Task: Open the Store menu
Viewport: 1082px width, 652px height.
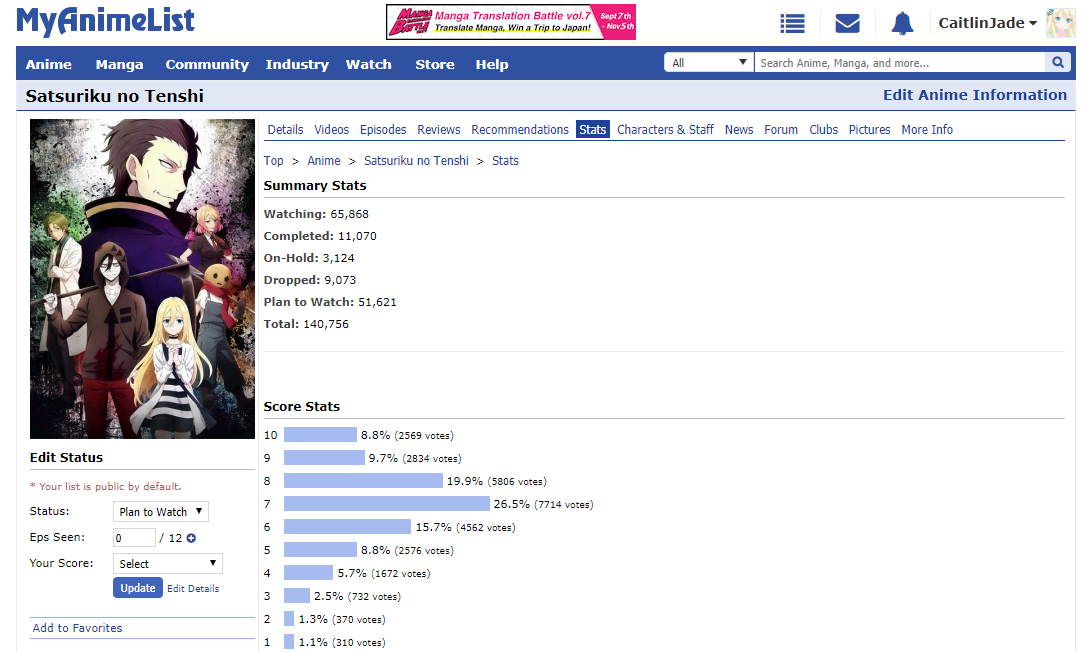Action: [435, 64]
